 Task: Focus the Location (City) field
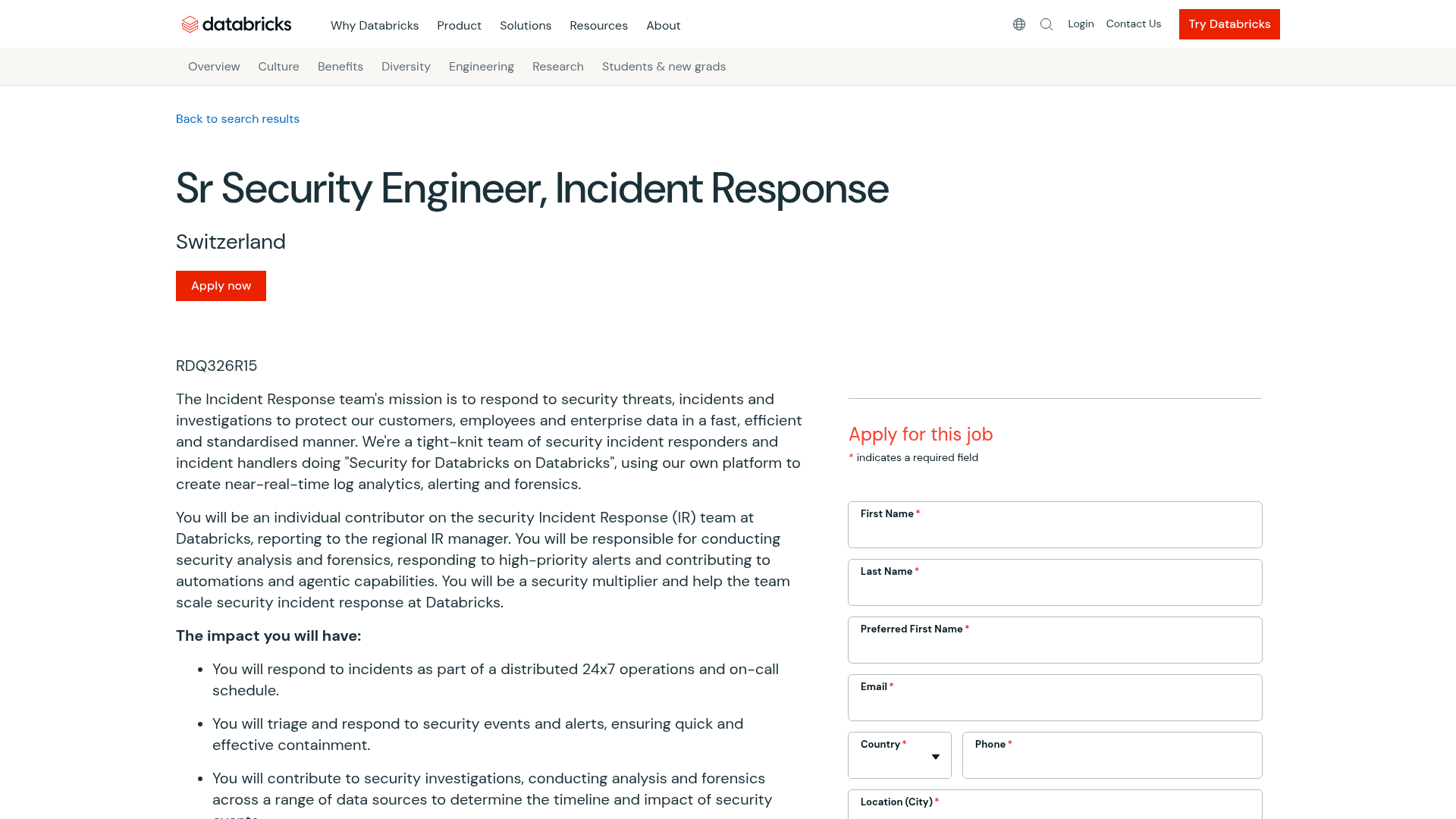point(1055,805)
